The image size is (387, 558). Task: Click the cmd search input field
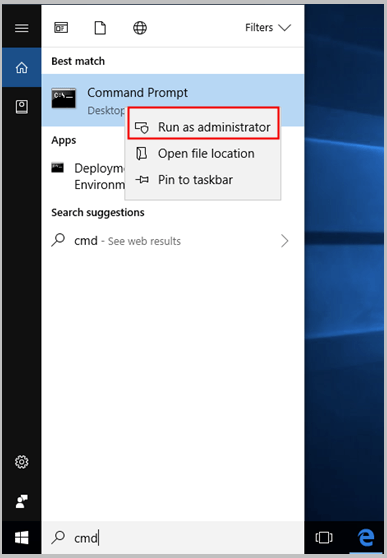[x=173, y=538]
